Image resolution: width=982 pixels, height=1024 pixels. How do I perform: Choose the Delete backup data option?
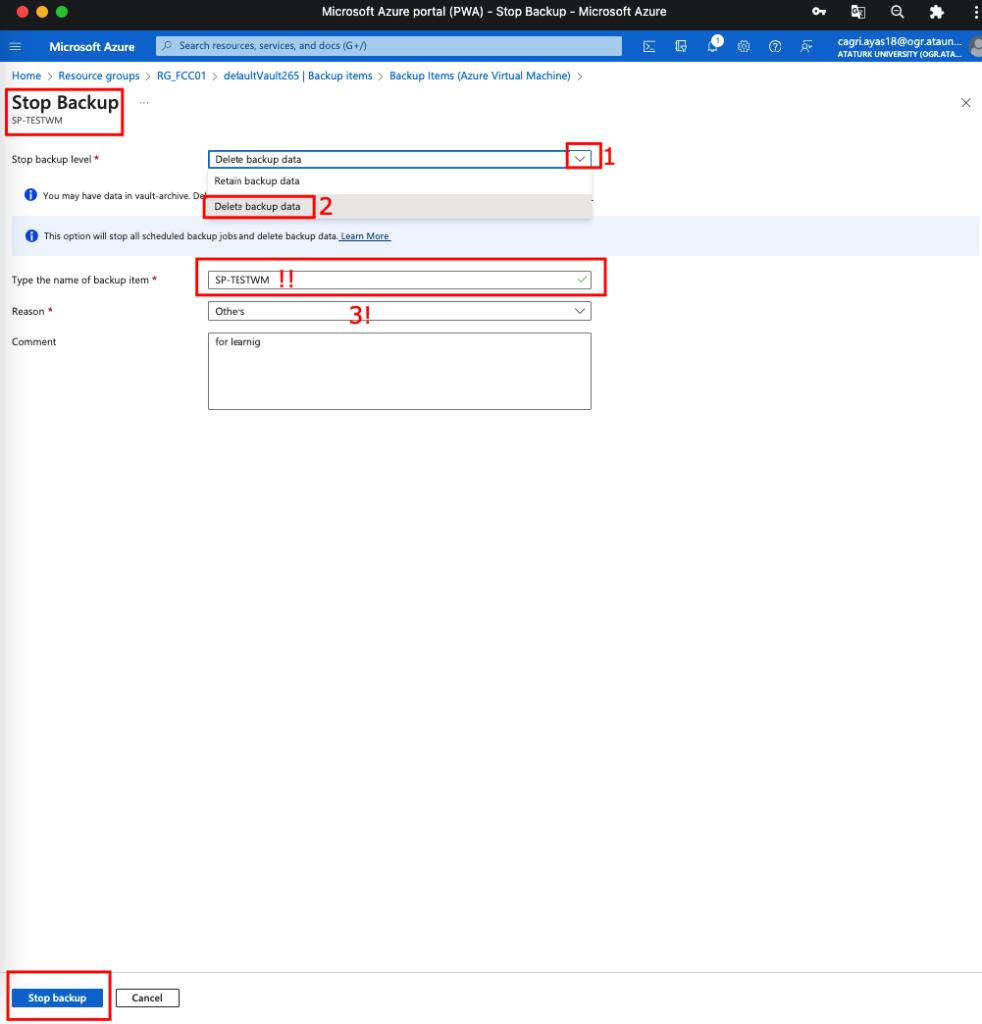tap(257, 206)
